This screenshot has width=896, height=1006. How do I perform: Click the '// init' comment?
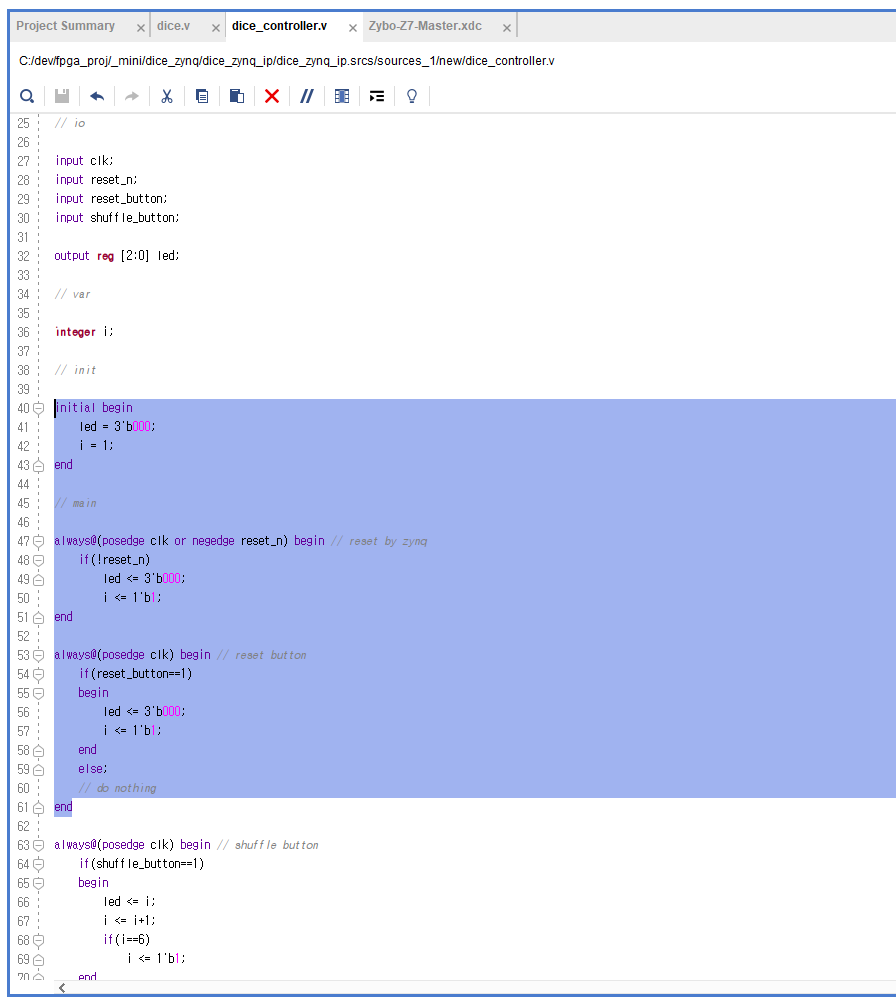[75, 370]
